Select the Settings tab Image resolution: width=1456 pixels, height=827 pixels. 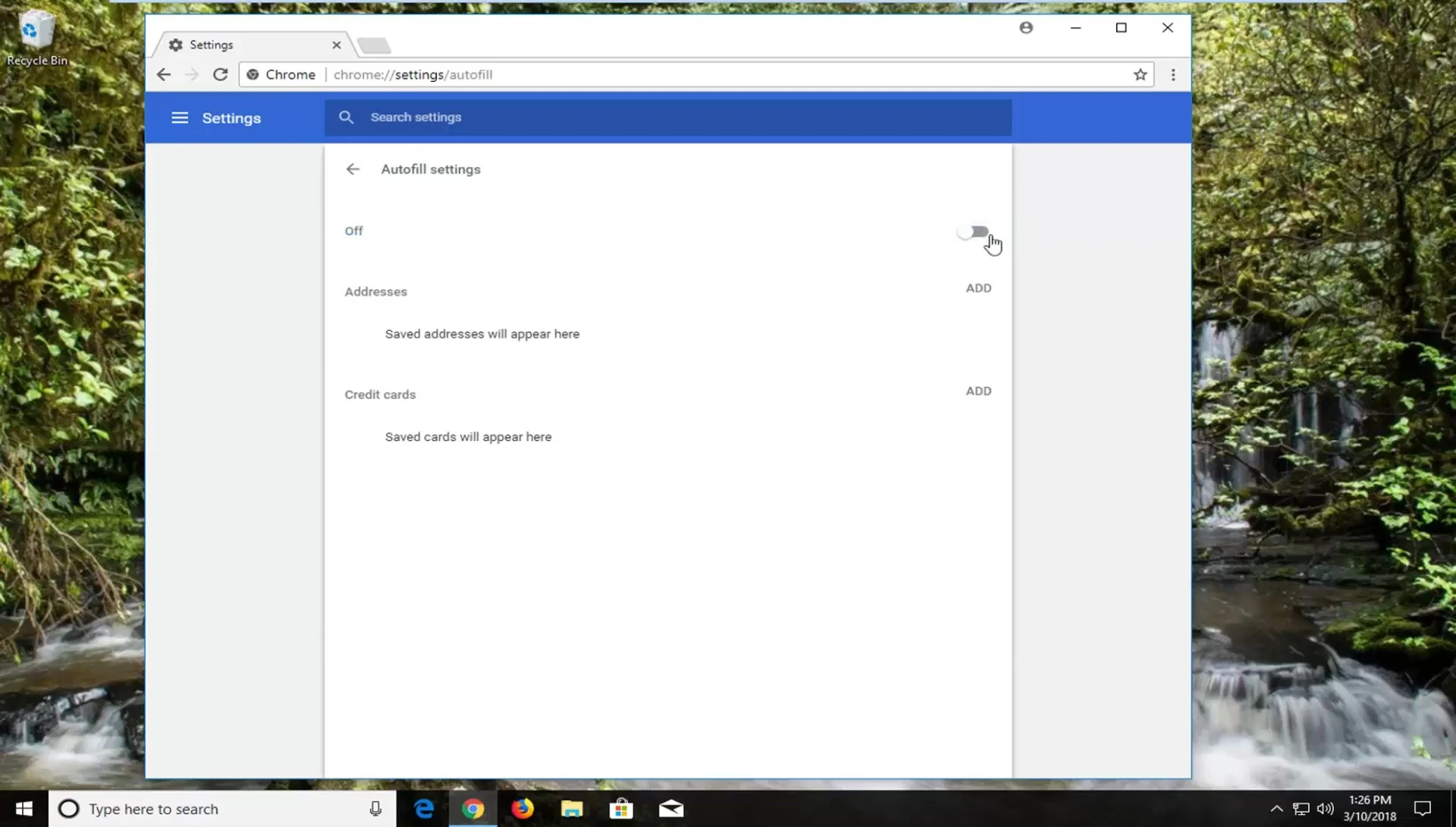243,46
